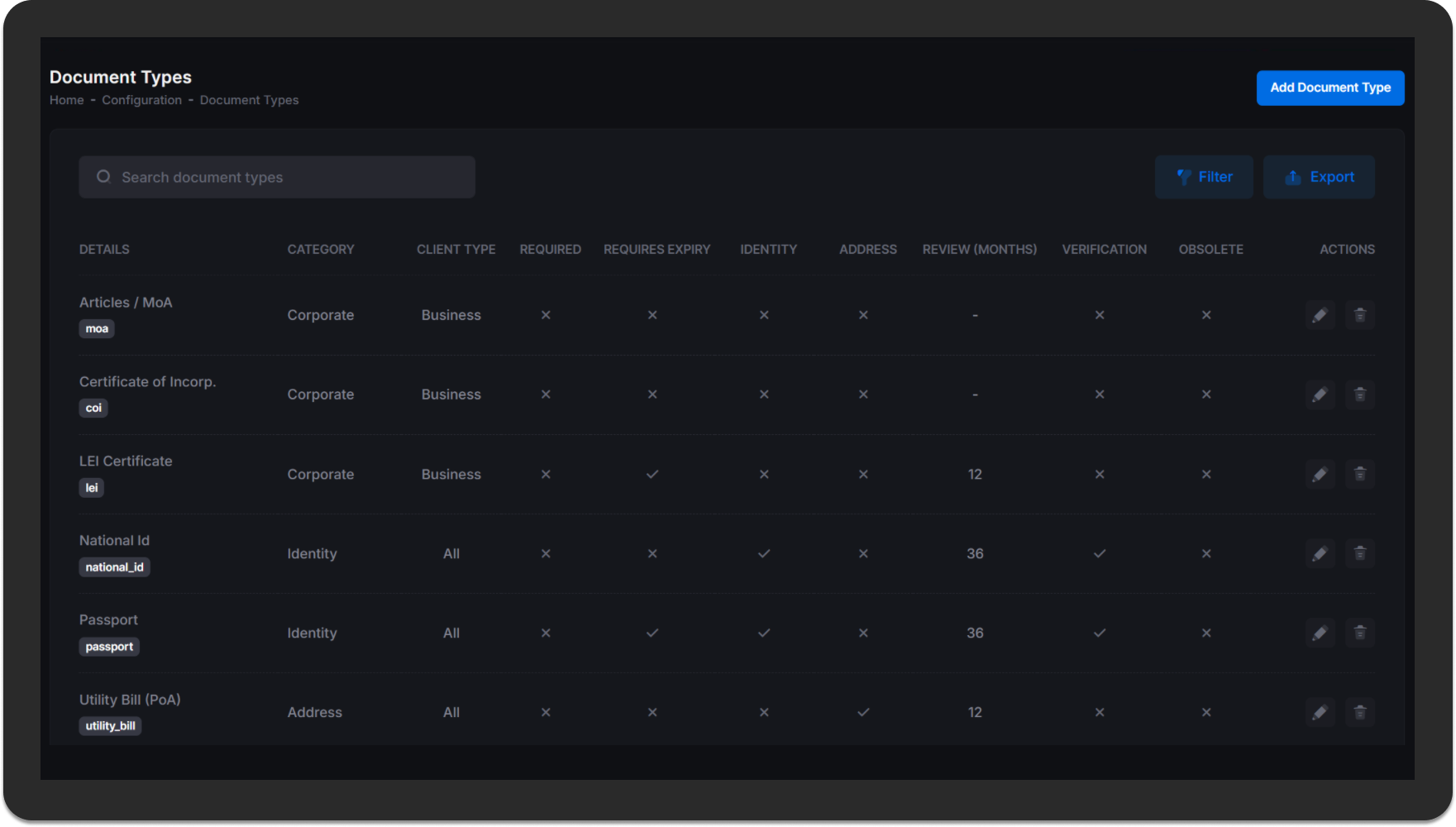Click the edit pencil for Articles / MoA
Image resolution: width=1456 pixels, height=827 pixels.
click(x=1320, y=315)
